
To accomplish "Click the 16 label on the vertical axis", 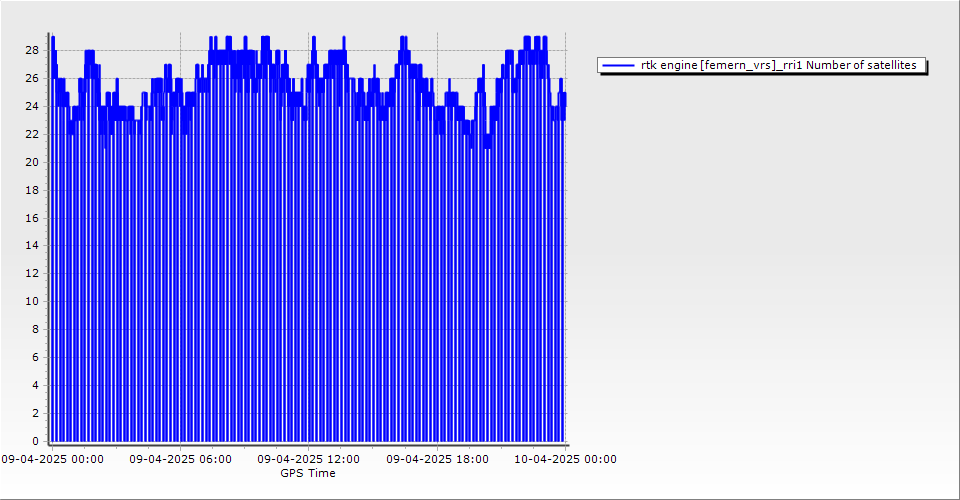I will pos(32,218).
